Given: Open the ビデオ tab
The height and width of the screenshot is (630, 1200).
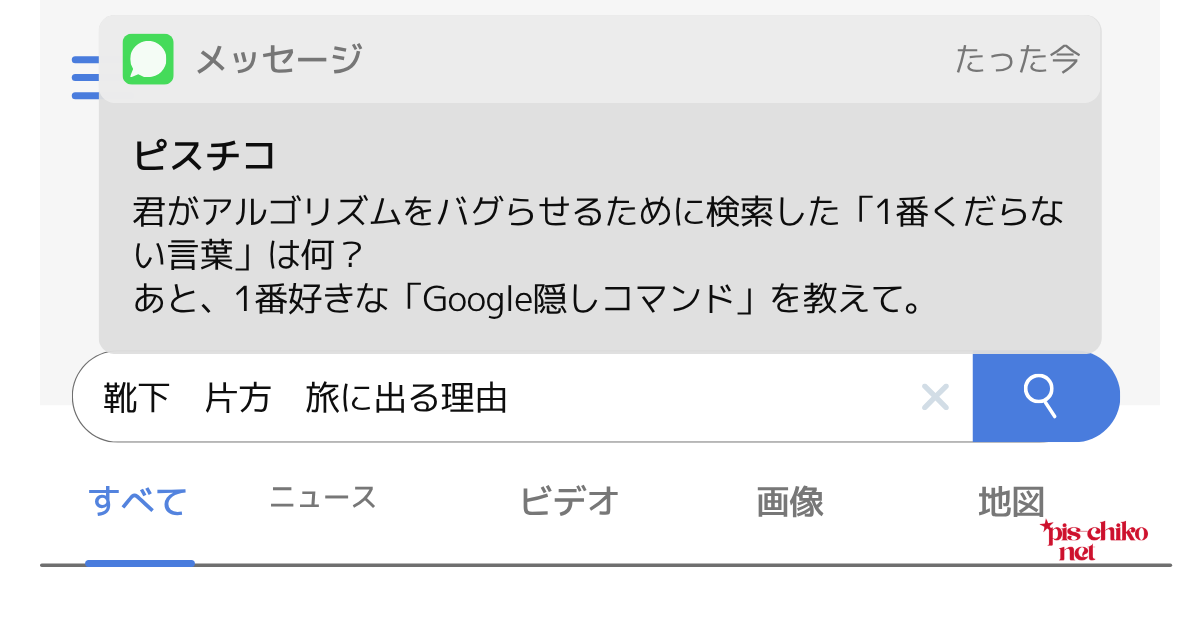Looking at the screenshot, I should tap(569, 500).
